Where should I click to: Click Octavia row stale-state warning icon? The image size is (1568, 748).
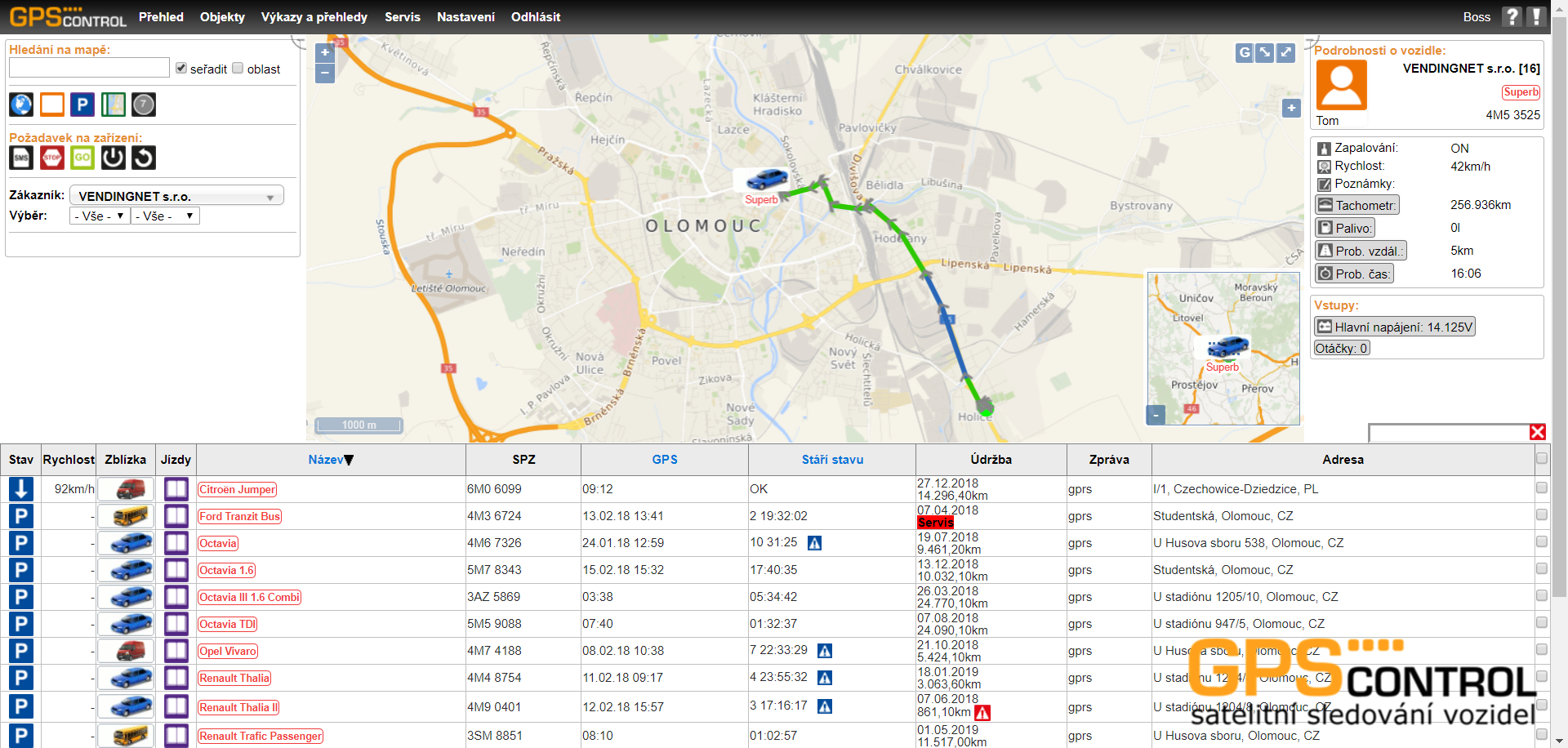point(814,543)
